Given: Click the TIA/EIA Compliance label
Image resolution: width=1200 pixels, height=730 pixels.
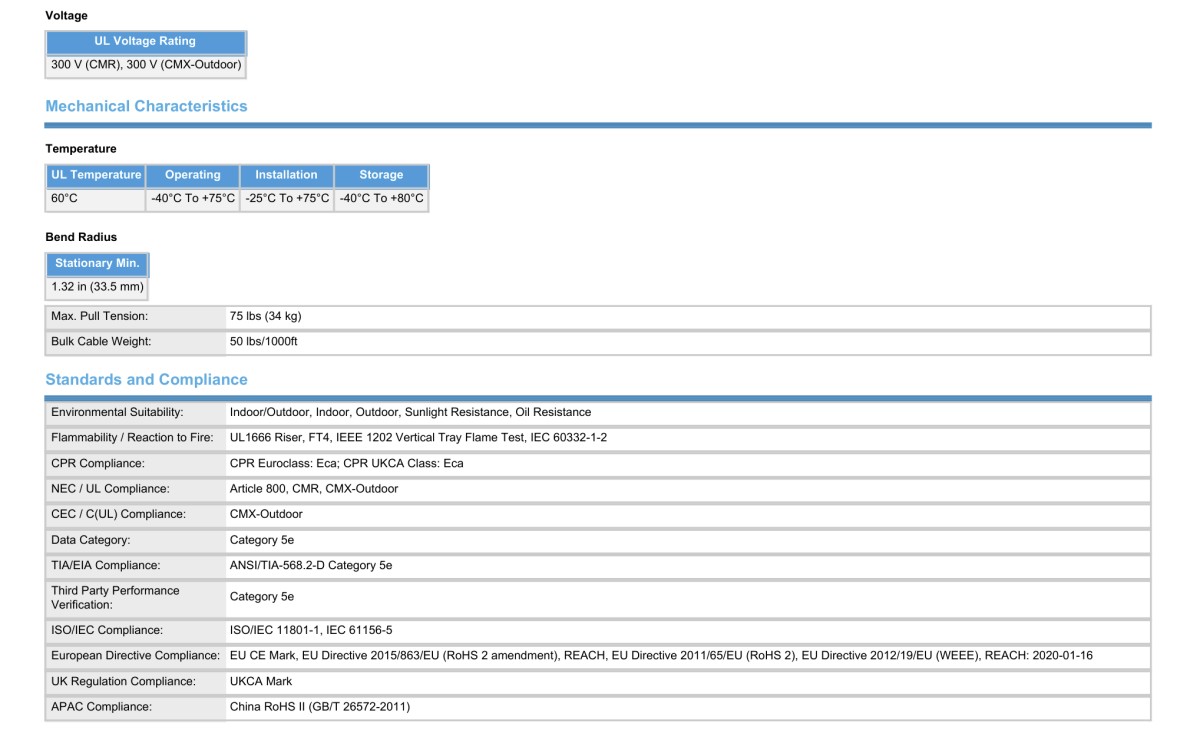Looking at the screenshot, I should pos(106,566).
